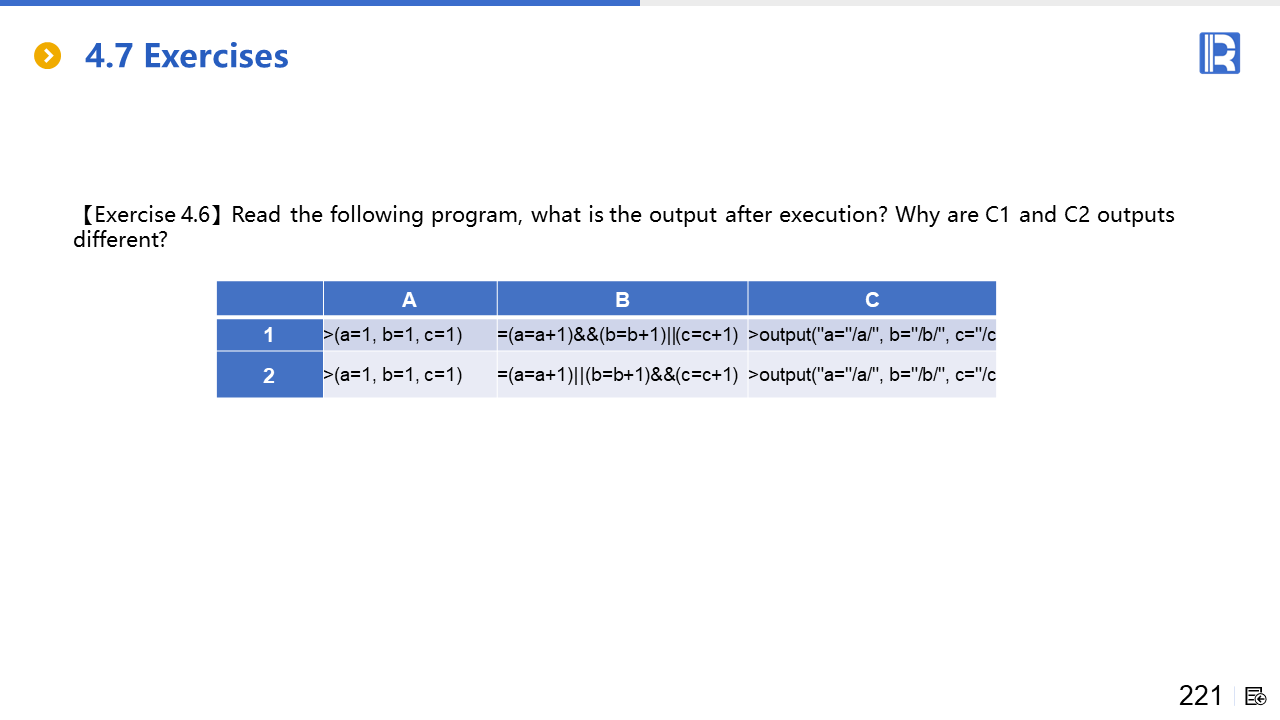Click the blank top-left table corner cell
The height and width of the screenshot is (720, 1280).
[x=269, y=299]
